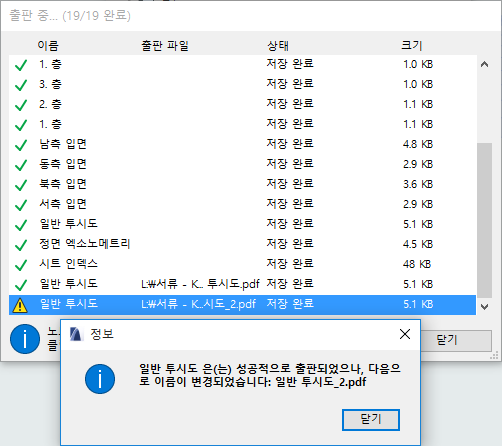Click the green checkmark beside 서측 입면
Screen dimensions: 502x446
pyautogui.click(x=21, y=205)
